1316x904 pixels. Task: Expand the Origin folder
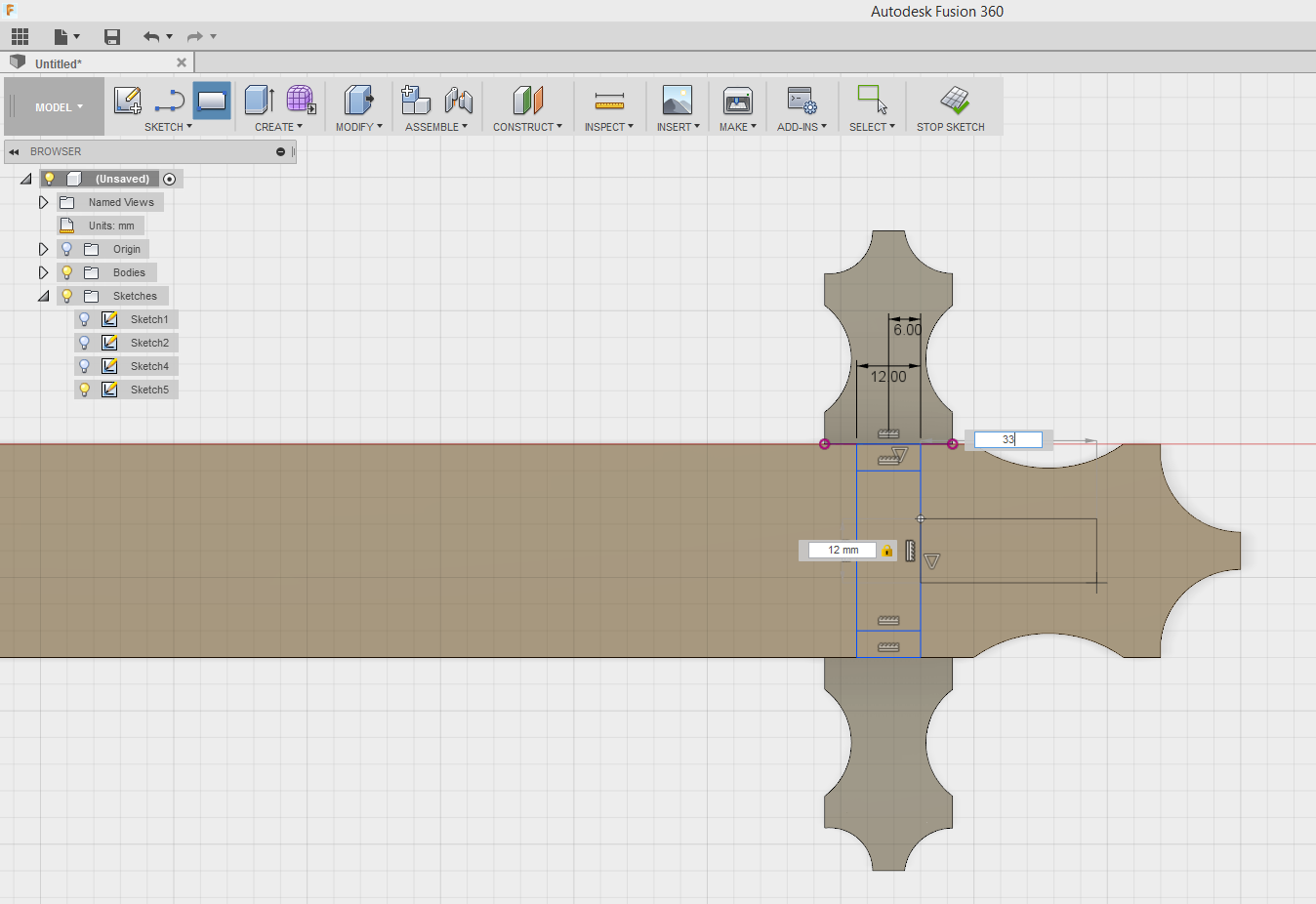(x=43, y=249)
